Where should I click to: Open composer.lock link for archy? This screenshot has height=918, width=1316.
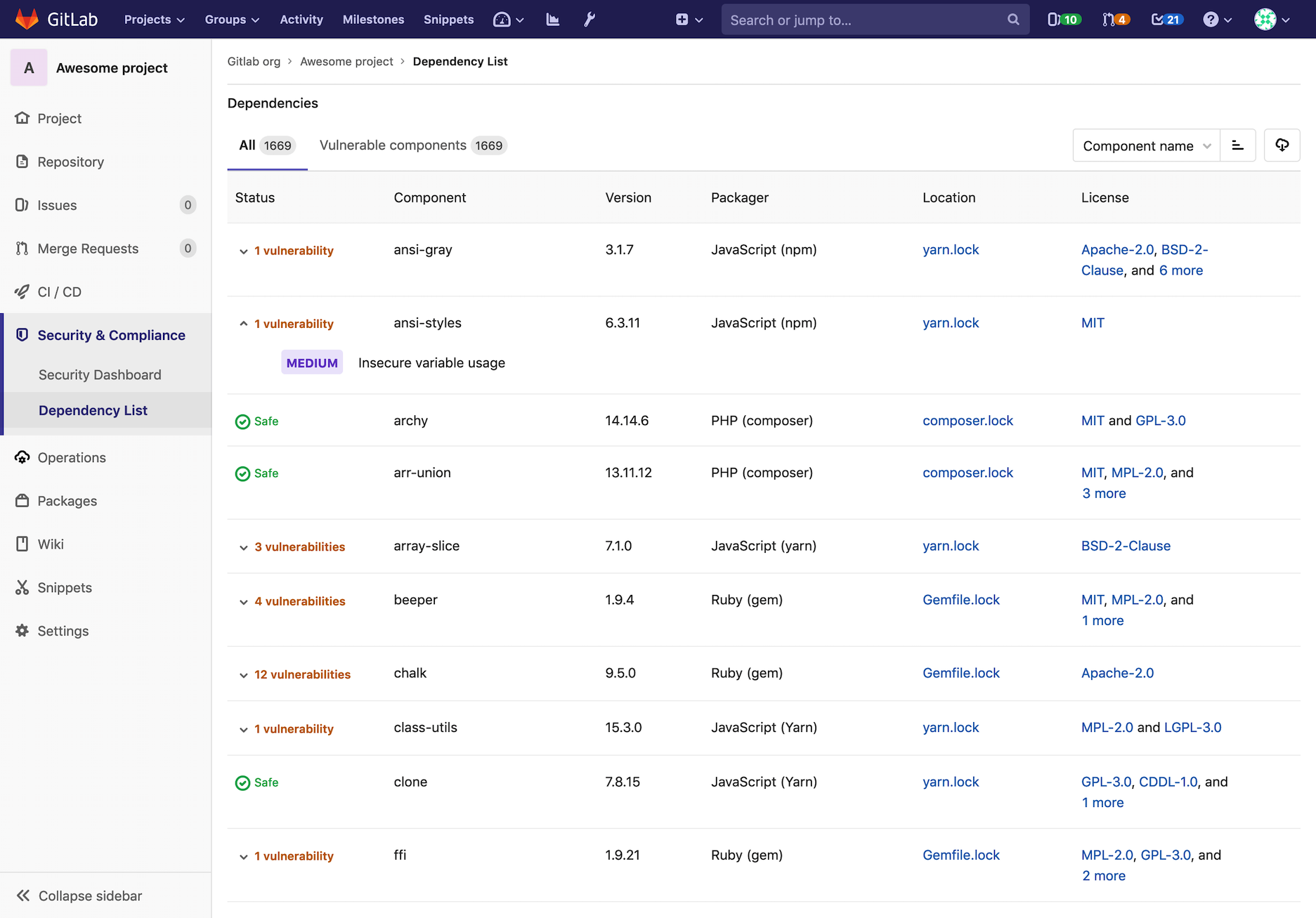pyautogui.click(x=968, y=421)
